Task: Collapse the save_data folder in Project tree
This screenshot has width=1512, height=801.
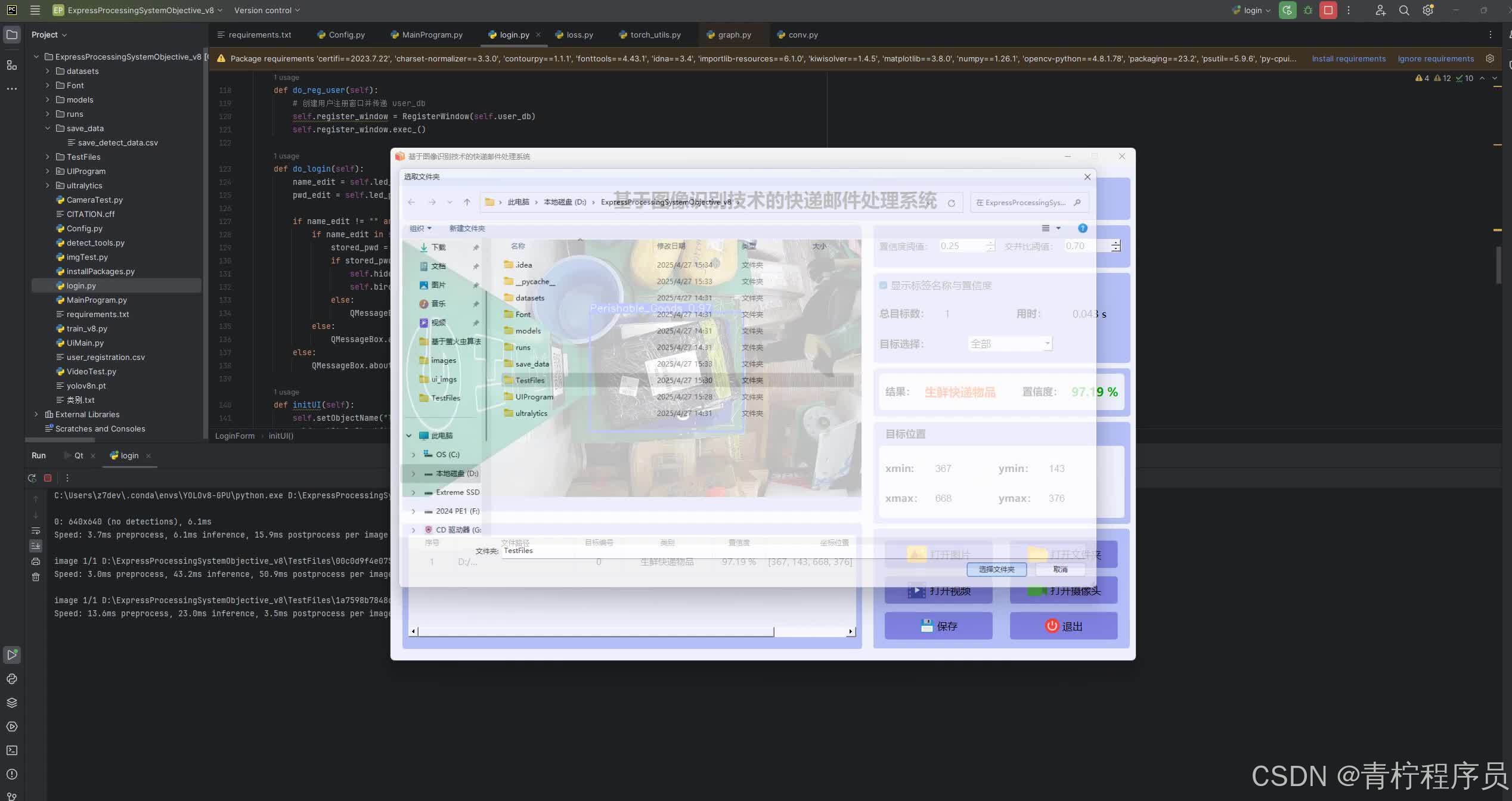Action: (x=48, y=128)
